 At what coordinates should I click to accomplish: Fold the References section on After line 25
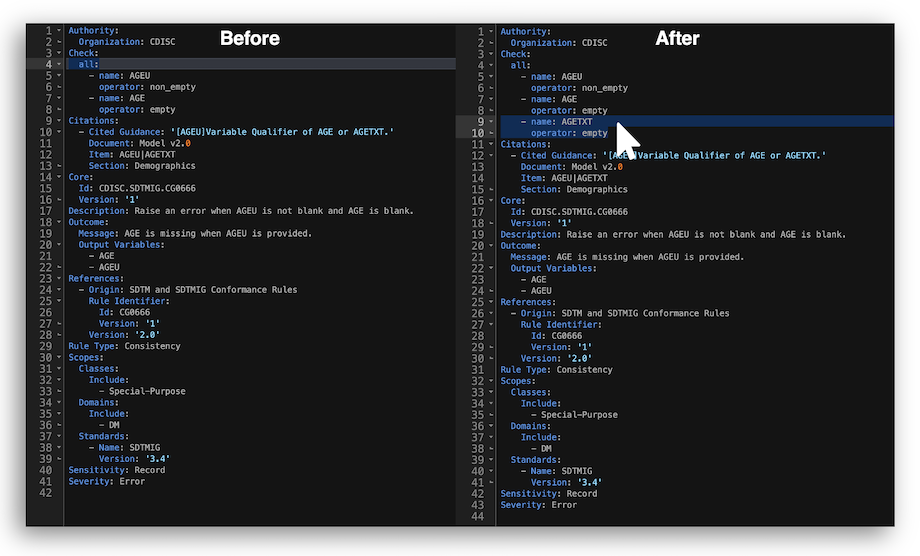[x=491, y=302]
